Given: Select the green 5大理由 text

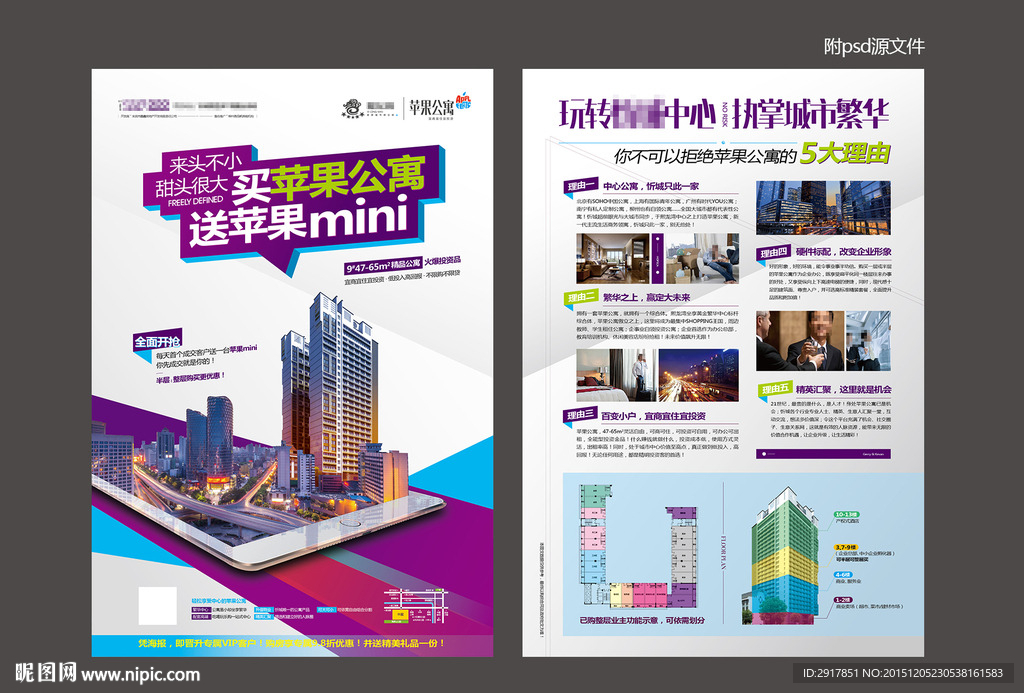Looking at the screenshot, I should pyautogui.click(x=845, y=153).
